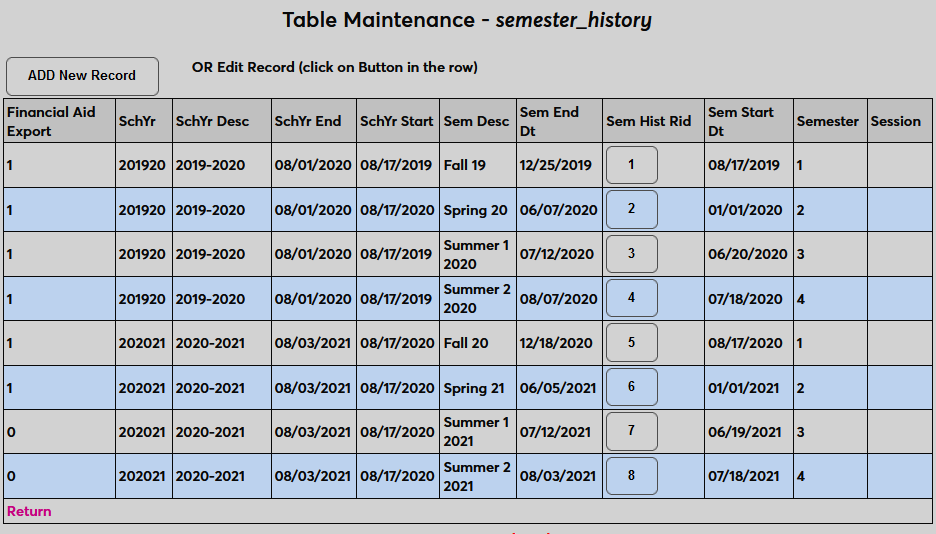Click the Sem Desc cell 'Fall 19'

click(x=465, y=165)
